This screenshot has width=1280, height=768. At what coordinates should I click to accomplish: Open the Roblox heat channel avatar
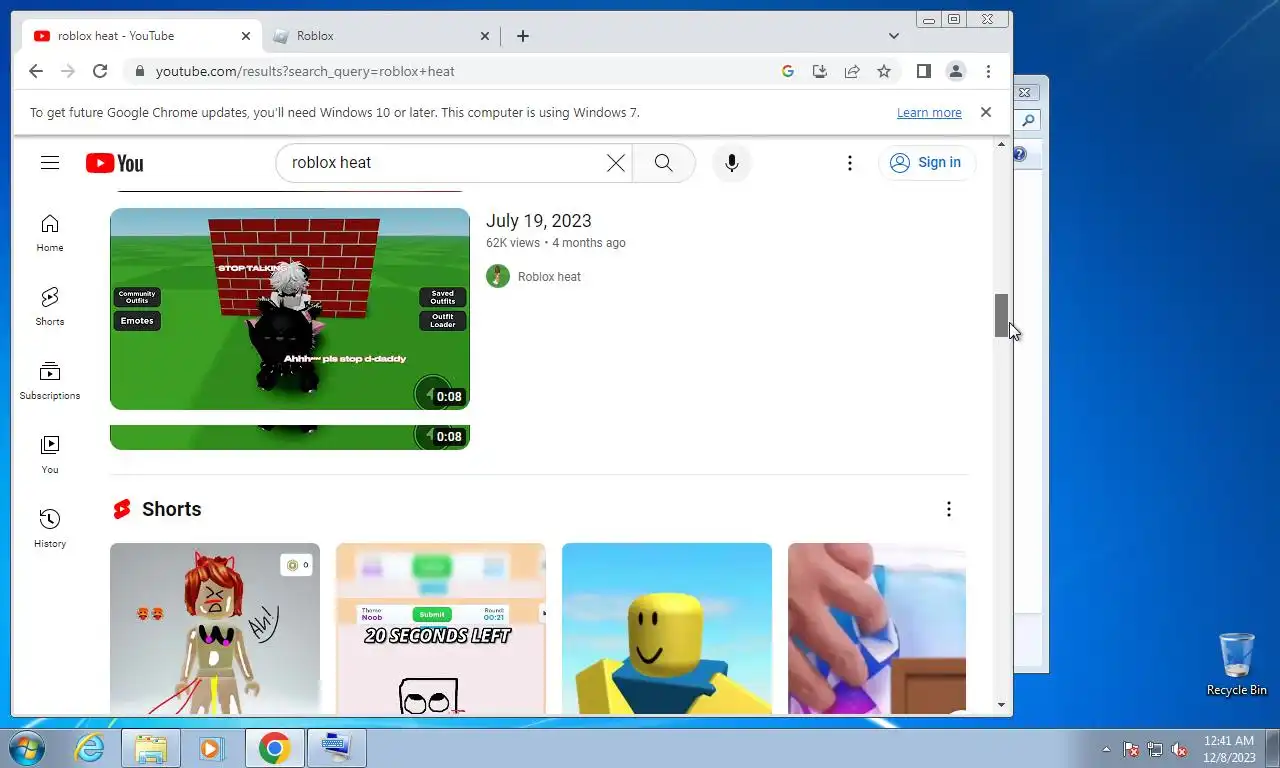498,276
